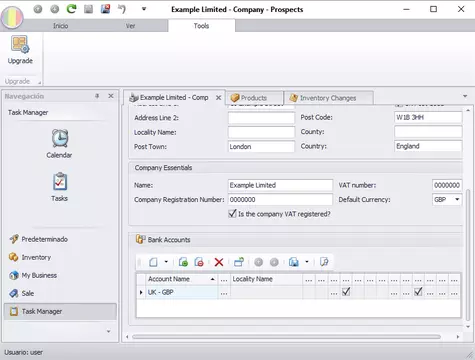Open the Inventory Changes tab
The height and width of the screenshot is (360, 475).
click(328, 98)
